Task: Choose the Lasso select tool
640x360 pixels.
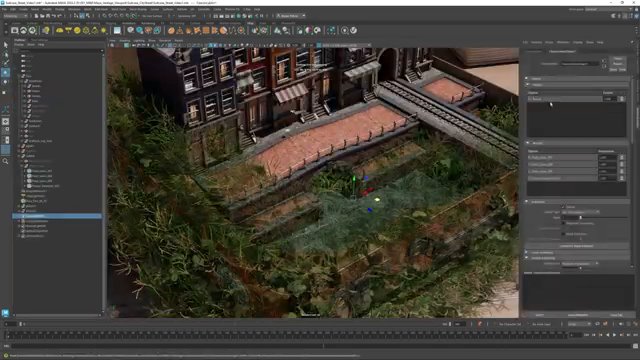Action: 5,54
